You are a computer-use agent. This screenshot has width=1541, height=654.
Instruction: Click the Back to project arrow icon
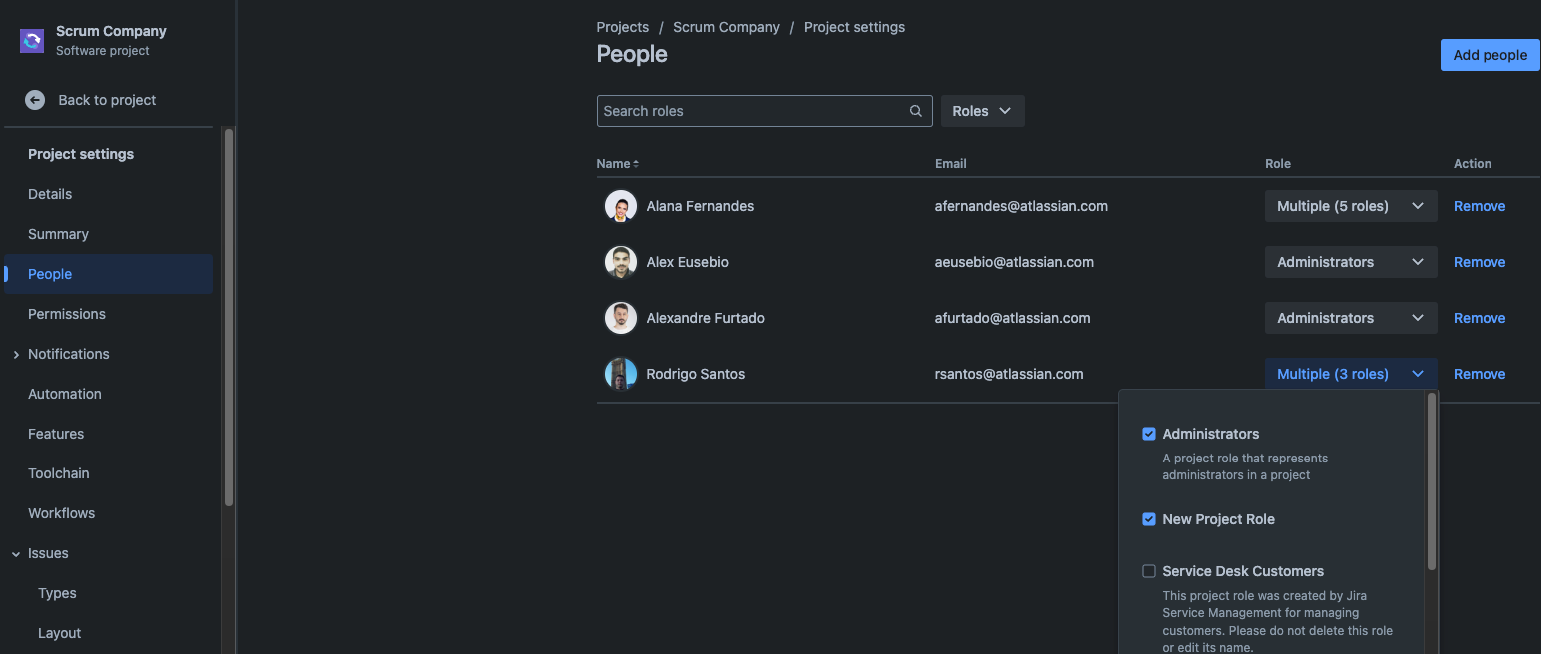(35, 100)
